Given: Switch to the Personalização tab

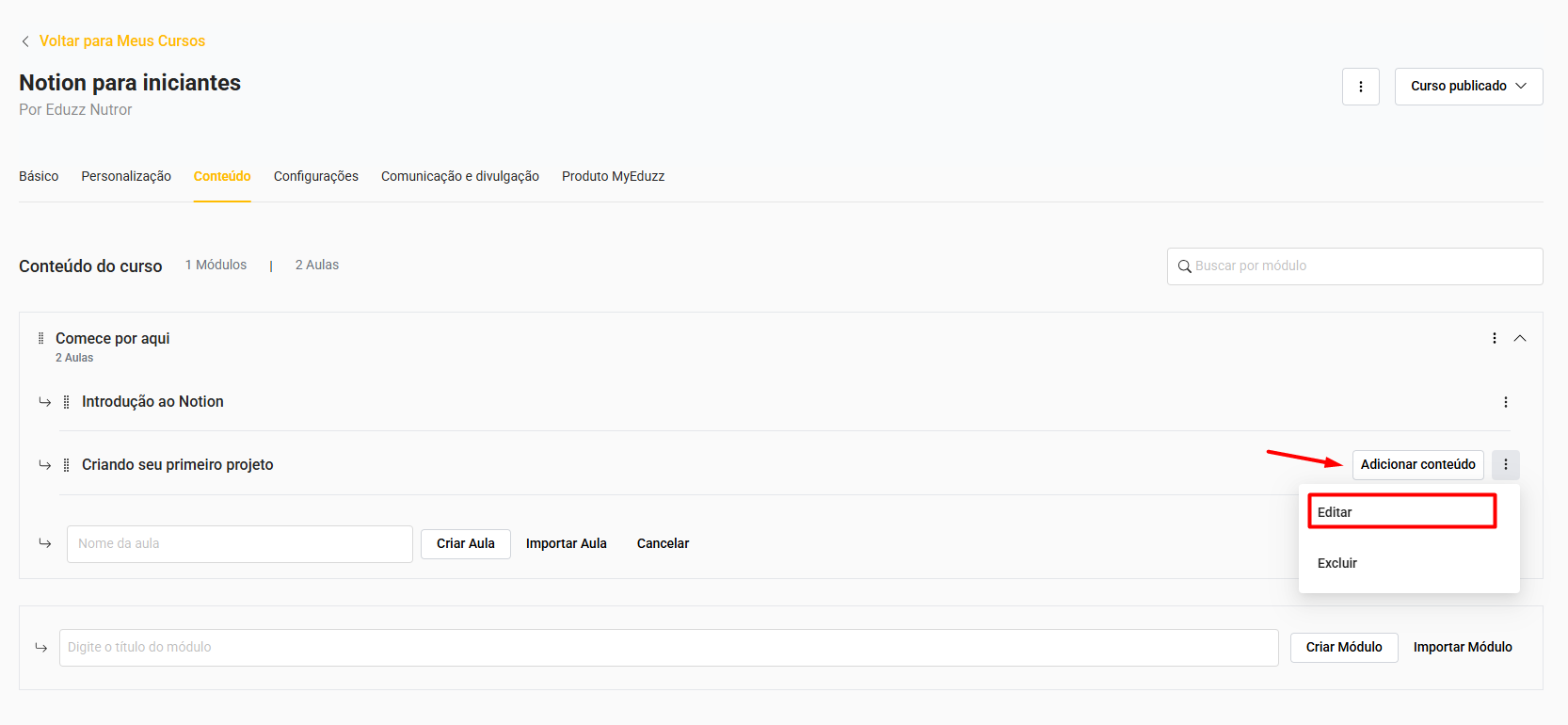Looking at the screenshot, I should point(126,176).
